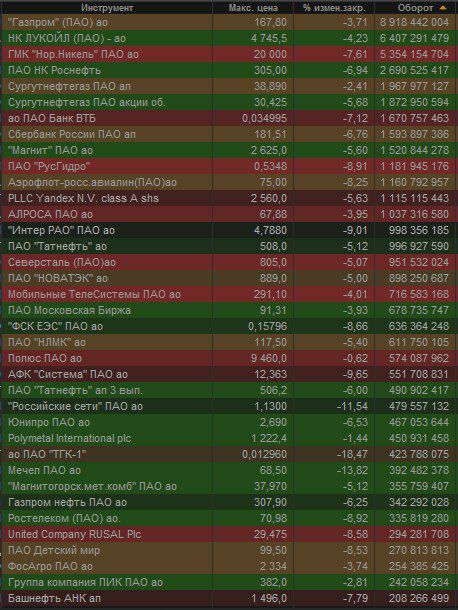Viewport: 458px width, 610px height.
Task: Click Банк ВТБ max price 0,034995
Action: [265, 118]
